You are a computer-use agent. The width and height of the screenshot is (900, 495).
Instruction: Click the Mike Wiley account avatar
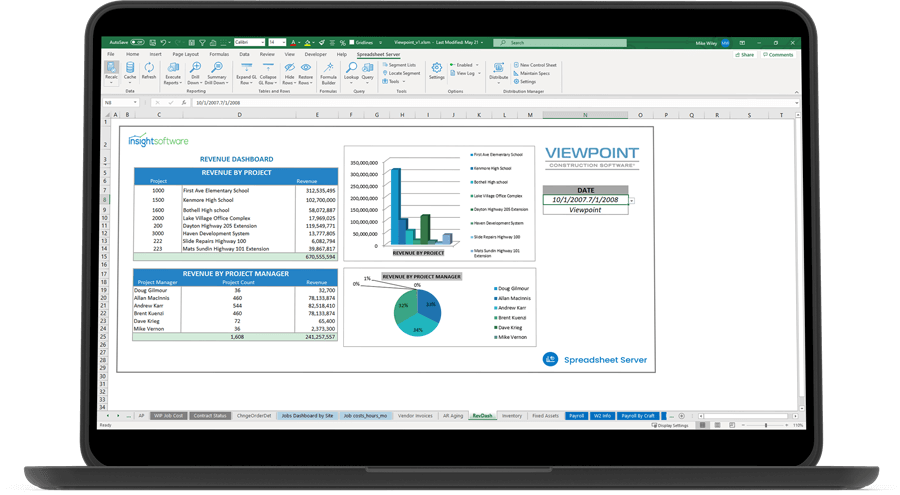click(x=726, y=43)
